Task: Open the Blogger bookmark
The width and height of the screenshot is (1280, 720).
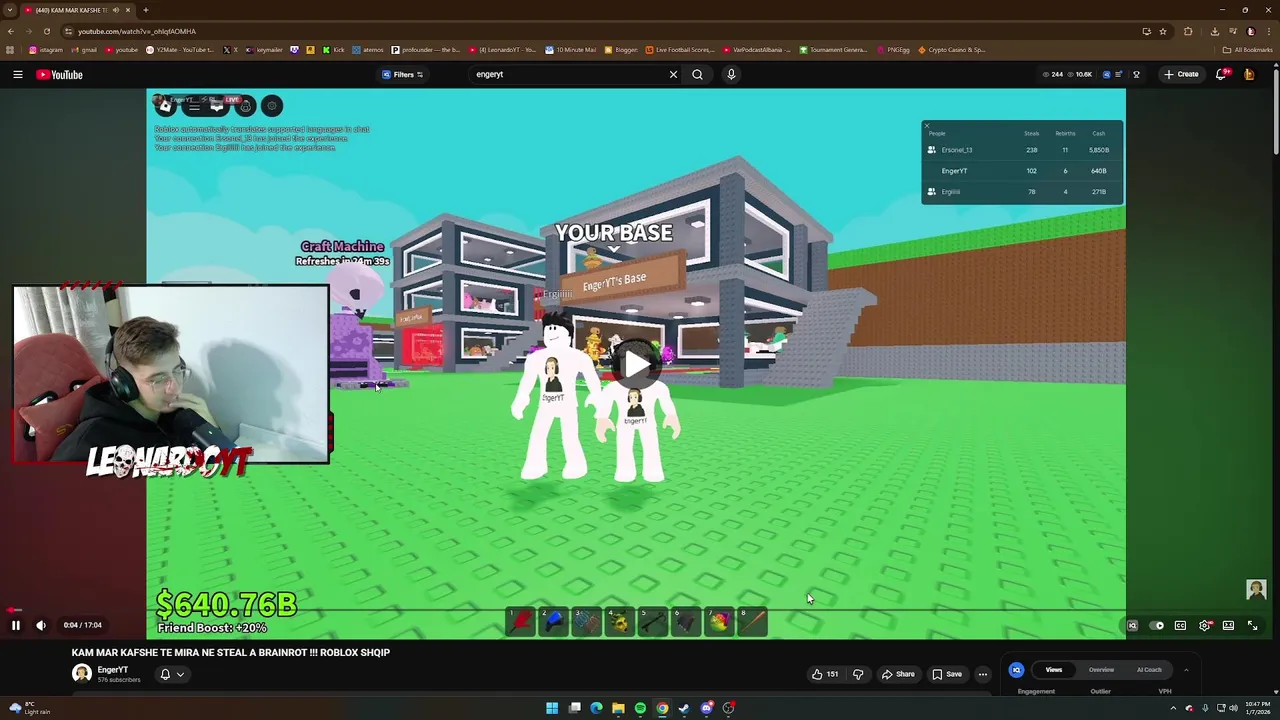Action: [x=620, y=49]
